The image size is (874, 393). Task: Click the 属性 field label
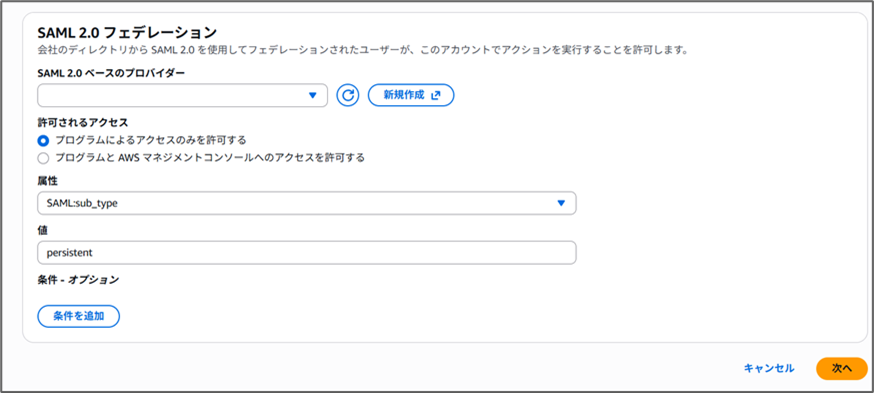(x=47, y=181)
